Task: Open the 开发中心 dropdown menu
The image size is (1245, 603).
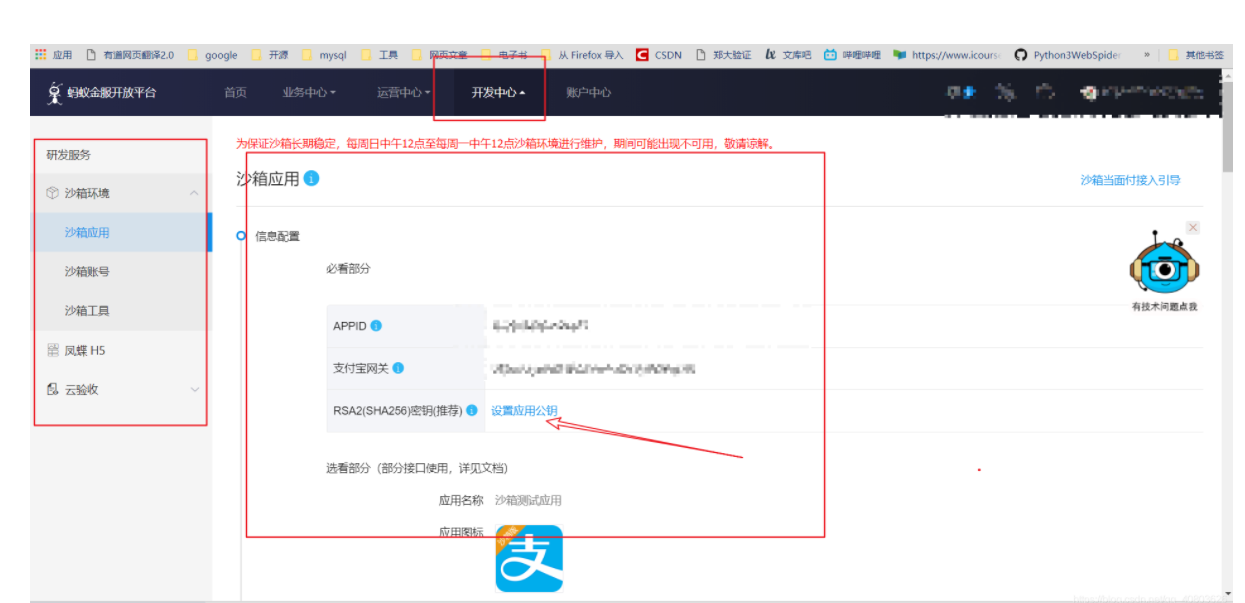Action: 498,93
